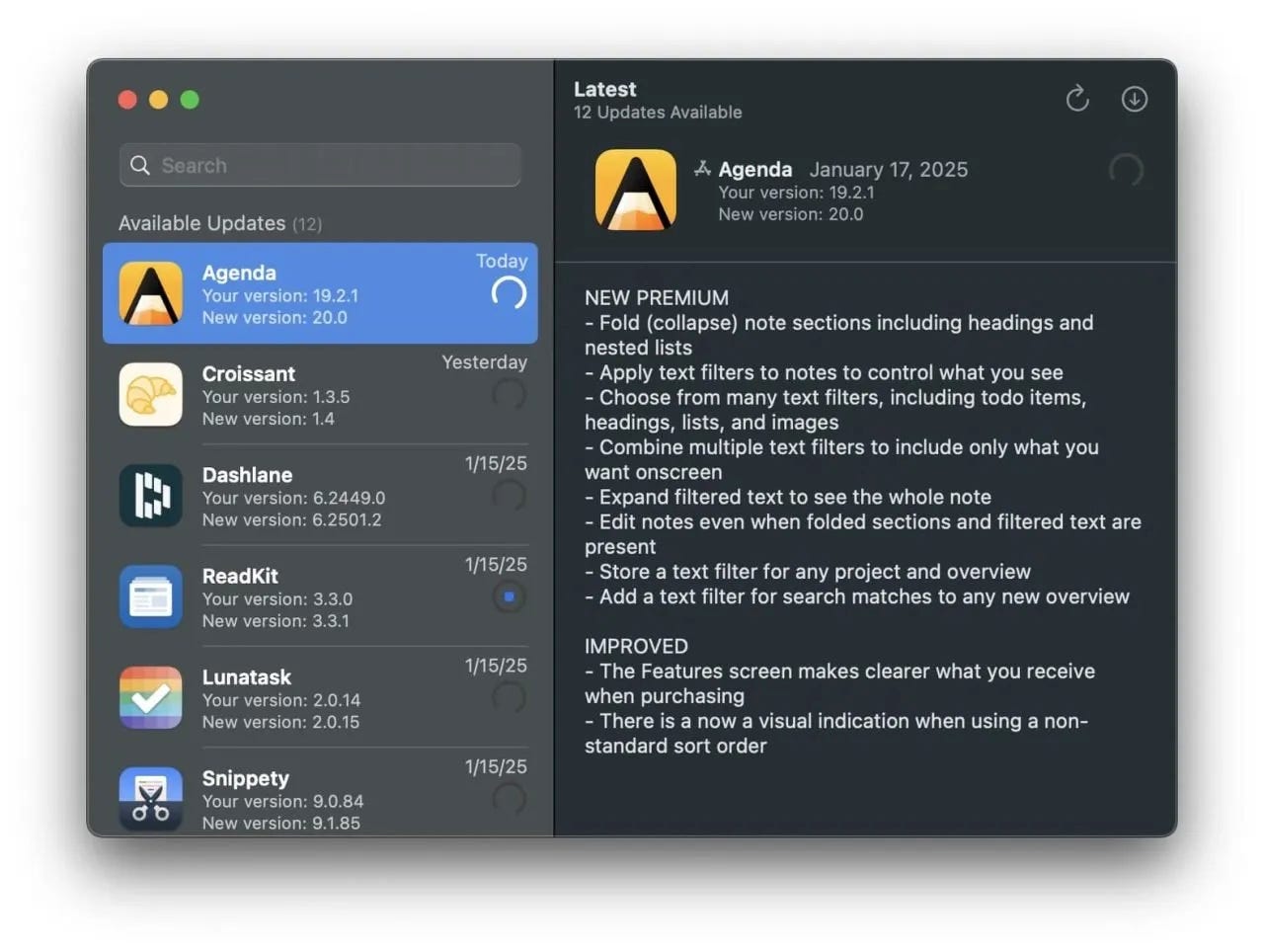Click the update circle in Snippety row

(x=509, y=799)
